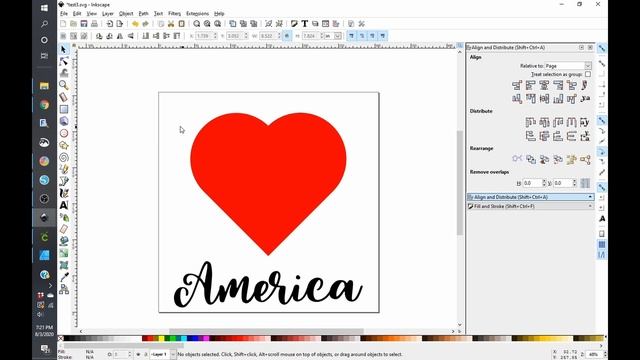This screenshot has width=640, height=360.
Task: Center on vertical axis align icon
Action: tap(544, 85)
